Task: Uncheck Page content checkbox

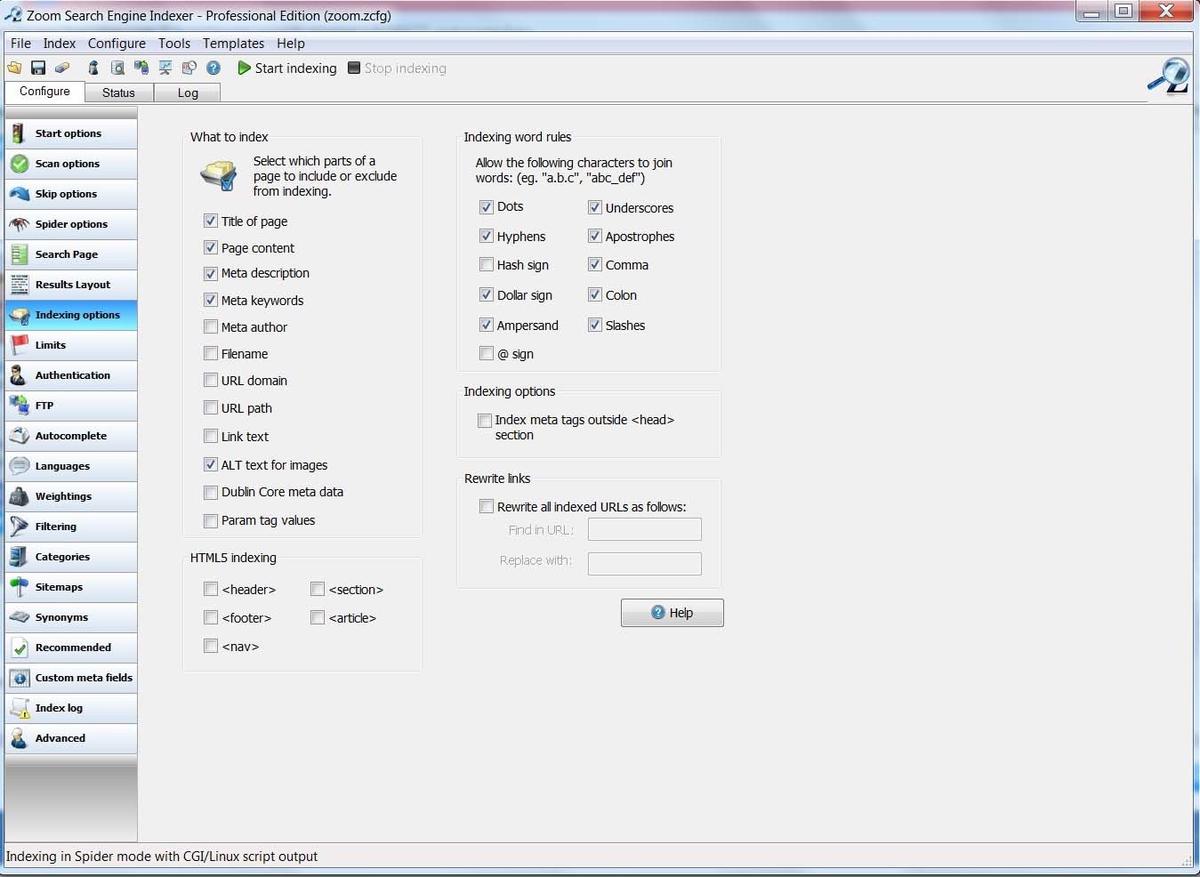Action: tap(210, 247)
